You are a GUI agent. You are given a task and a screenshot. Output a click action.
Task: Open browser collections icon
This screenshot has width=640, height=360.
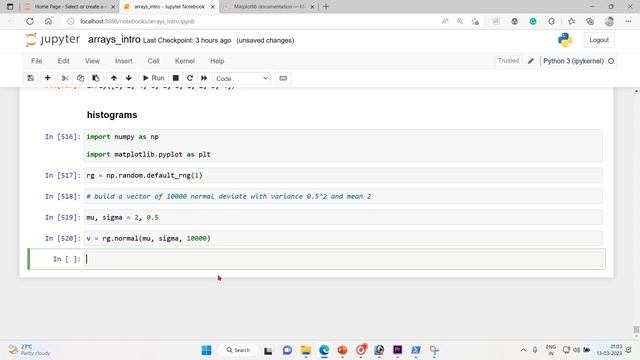coord(590,21)
